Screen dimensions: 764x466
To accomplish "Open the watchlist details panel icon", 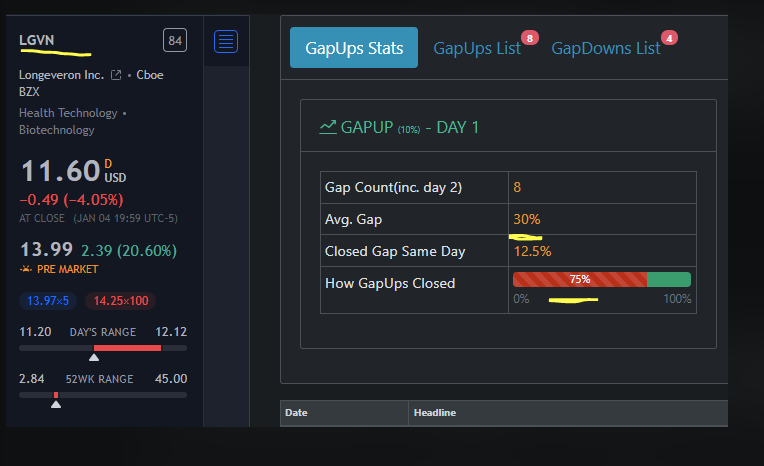I will click(x=226, y=41).
